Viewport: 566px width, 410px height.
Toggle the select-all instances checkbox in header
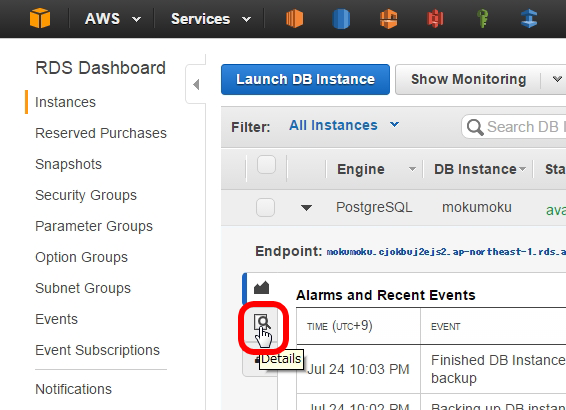tap(266, 165)
